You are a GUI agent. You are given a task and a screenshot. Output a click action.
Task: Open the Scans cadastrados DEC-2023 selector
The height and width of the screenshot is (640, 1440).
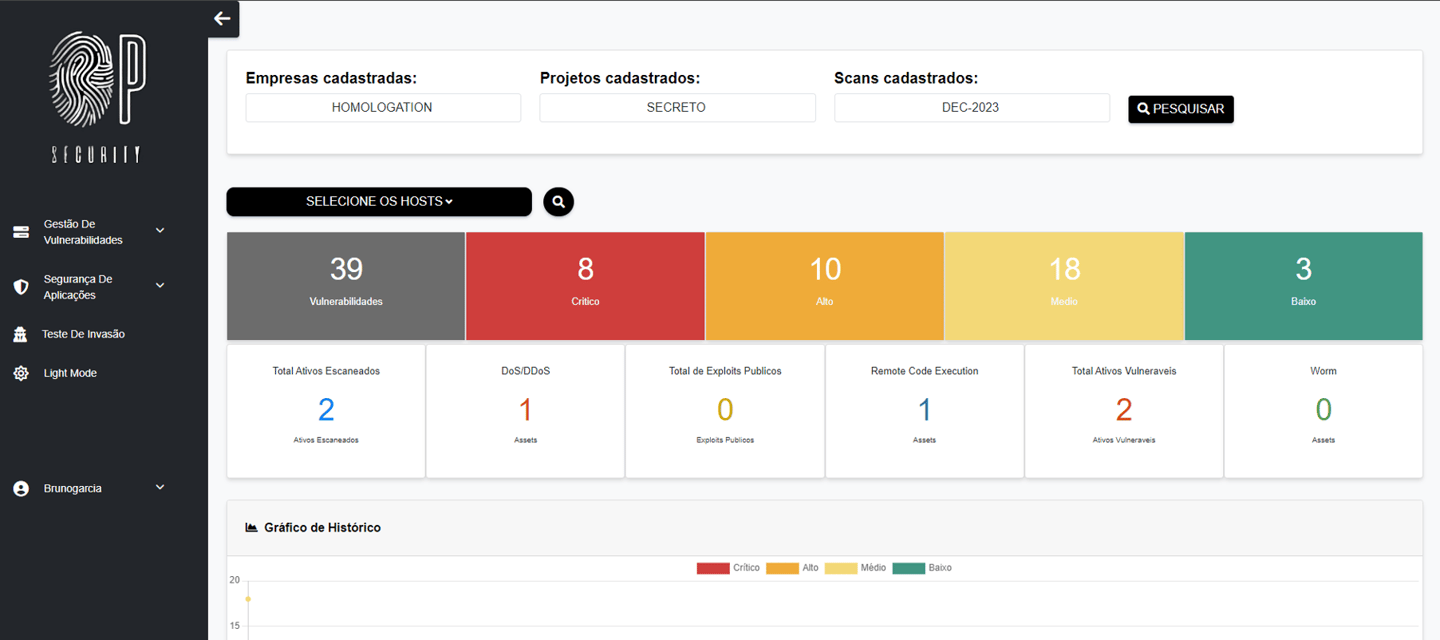[971, 108]
